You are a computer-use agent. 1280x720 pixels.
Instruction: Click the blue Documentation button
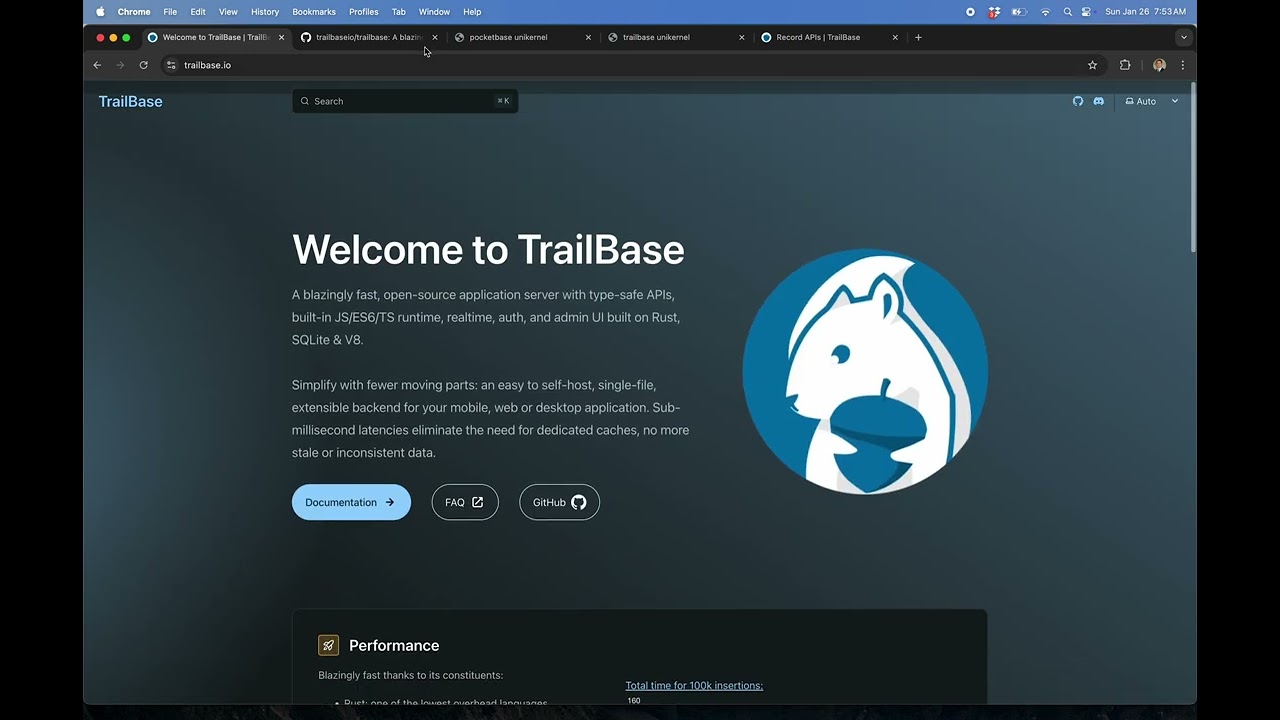pos(351,502)
